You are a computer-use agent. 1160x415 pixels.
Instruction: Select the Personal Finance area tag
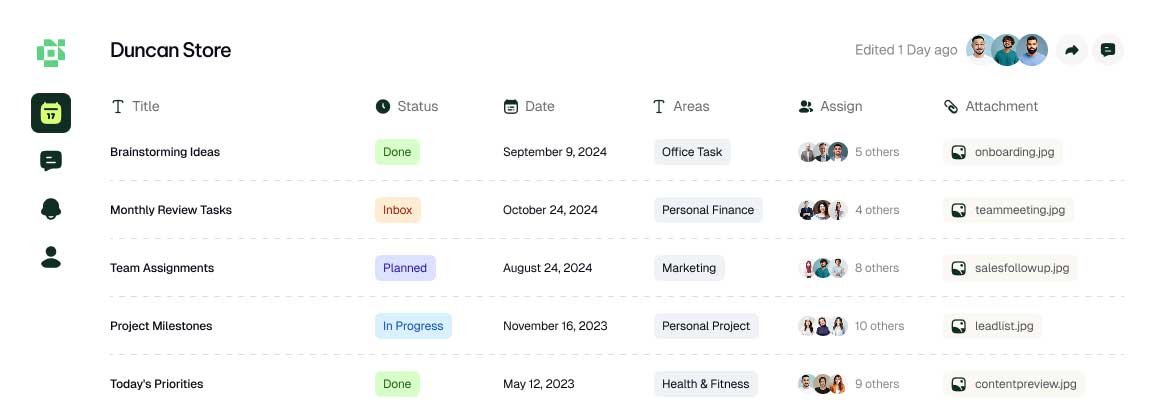(708, 210)
